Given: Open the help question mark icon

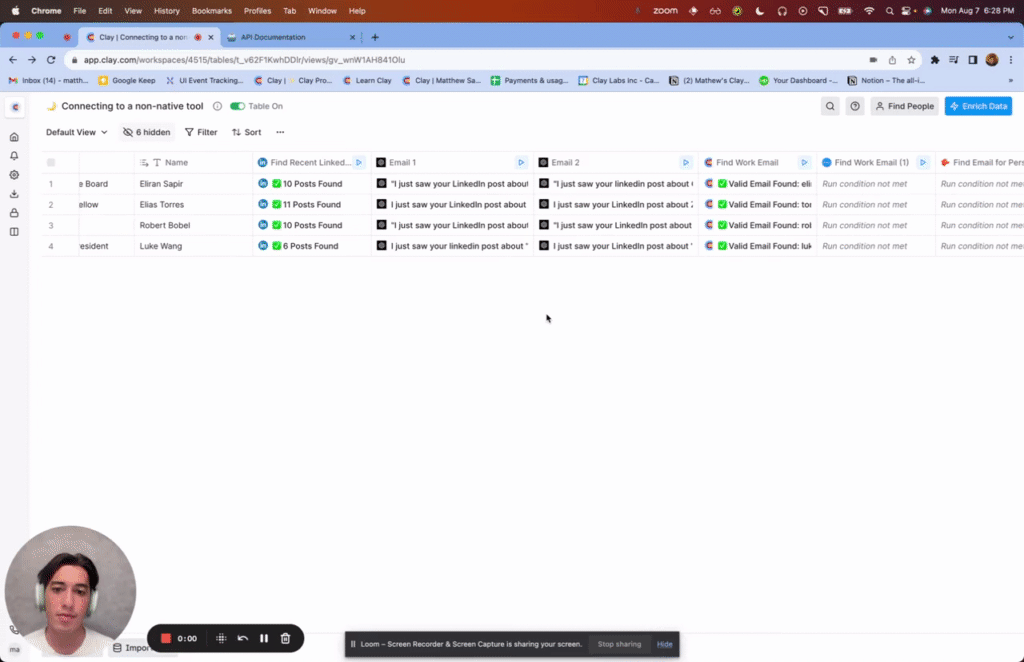Looking at the screenshot, I should pyautogui.click(x=855, y=106).
